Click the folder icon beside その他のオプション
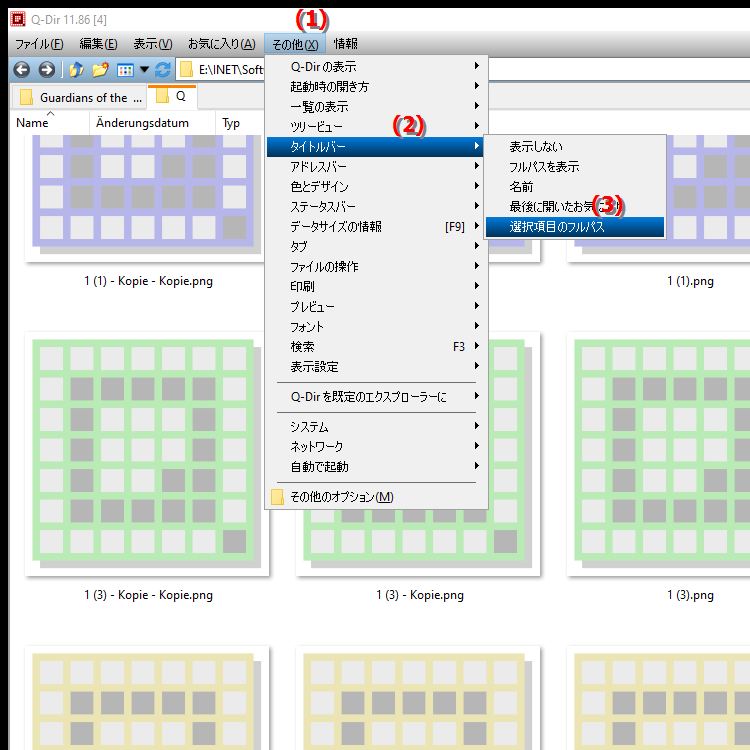 pyautogui.click(x=277, y=497)
